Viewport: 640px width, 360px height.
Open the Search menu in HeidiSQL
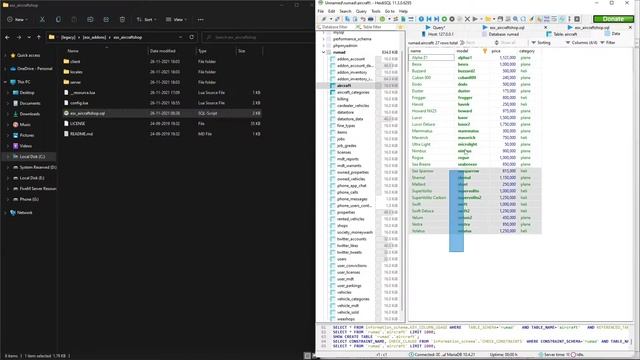(x=345, y=11)
